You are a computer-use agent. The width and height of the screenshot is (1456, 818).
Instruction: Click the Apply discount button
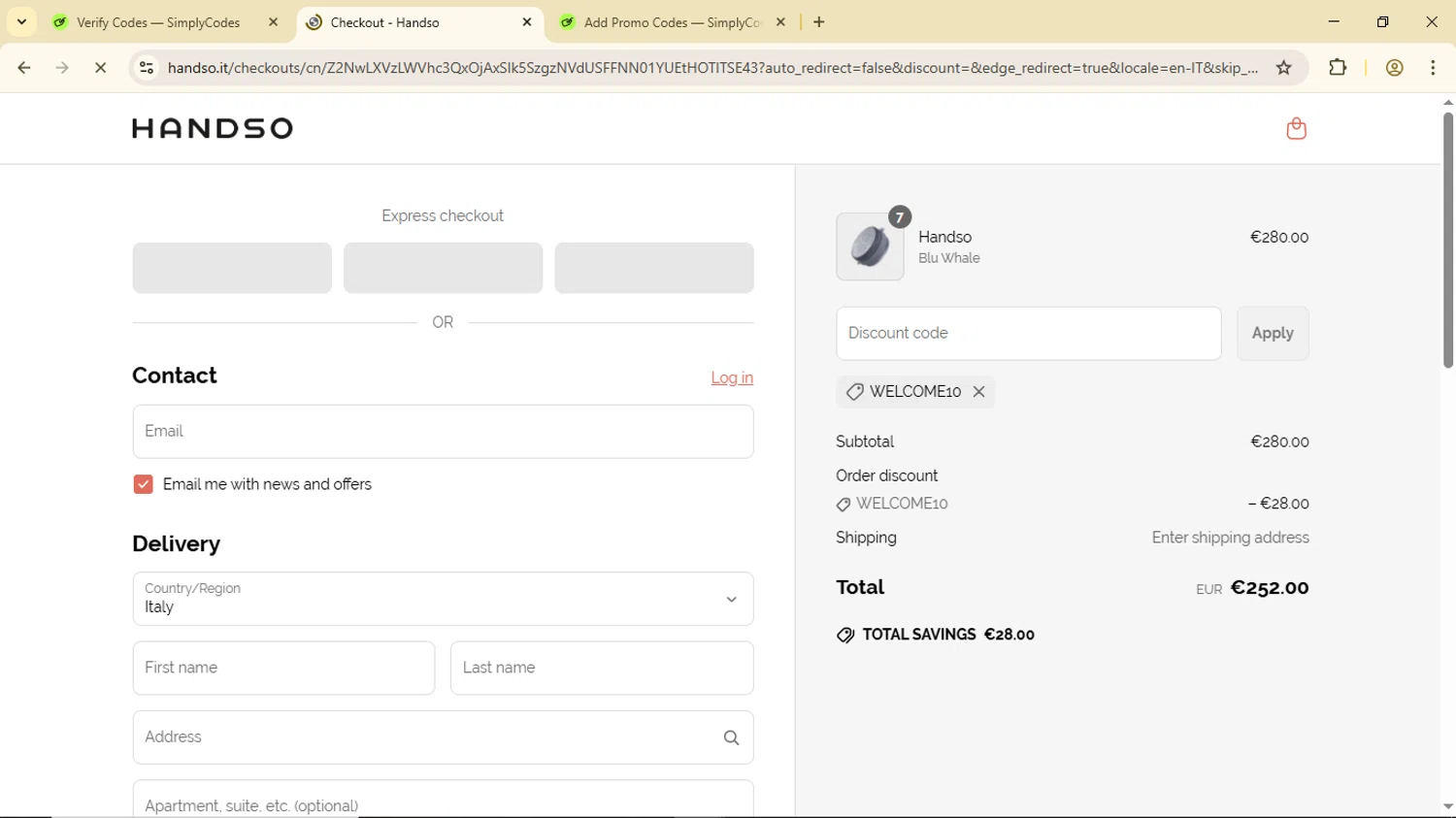pos(1273,334)
